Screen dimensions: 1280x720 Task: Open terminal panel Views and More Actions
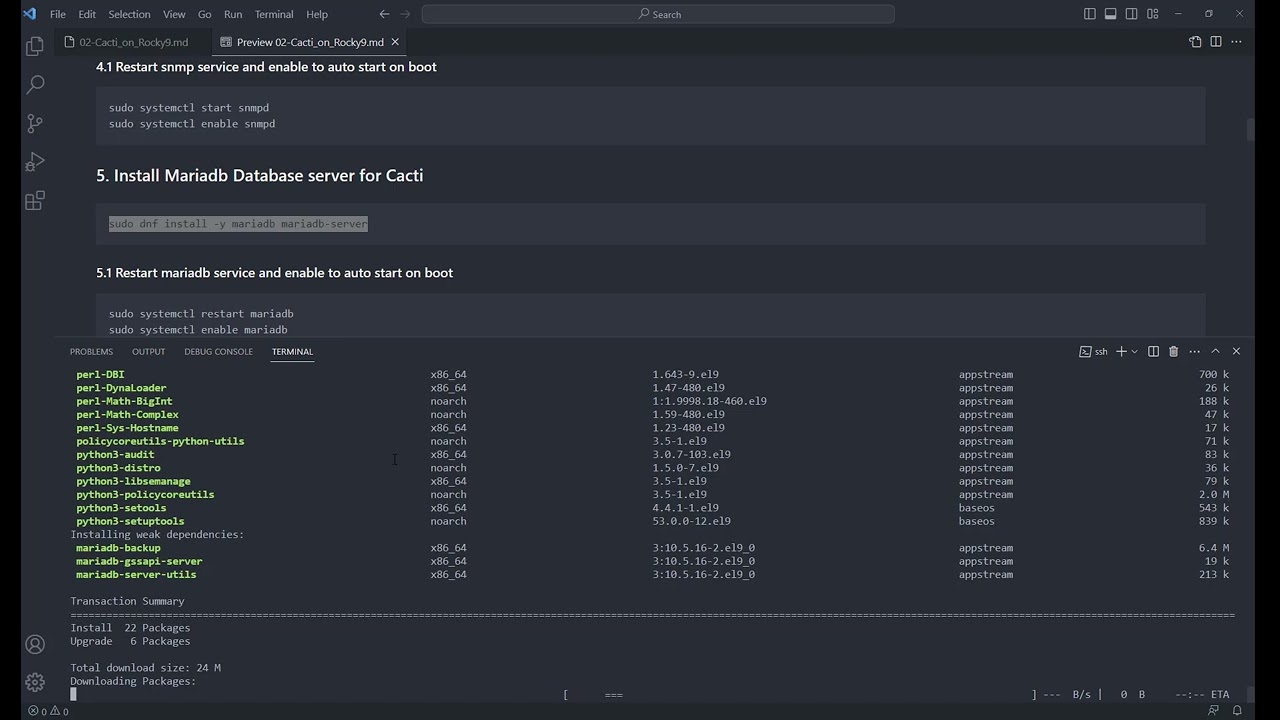1194,352
